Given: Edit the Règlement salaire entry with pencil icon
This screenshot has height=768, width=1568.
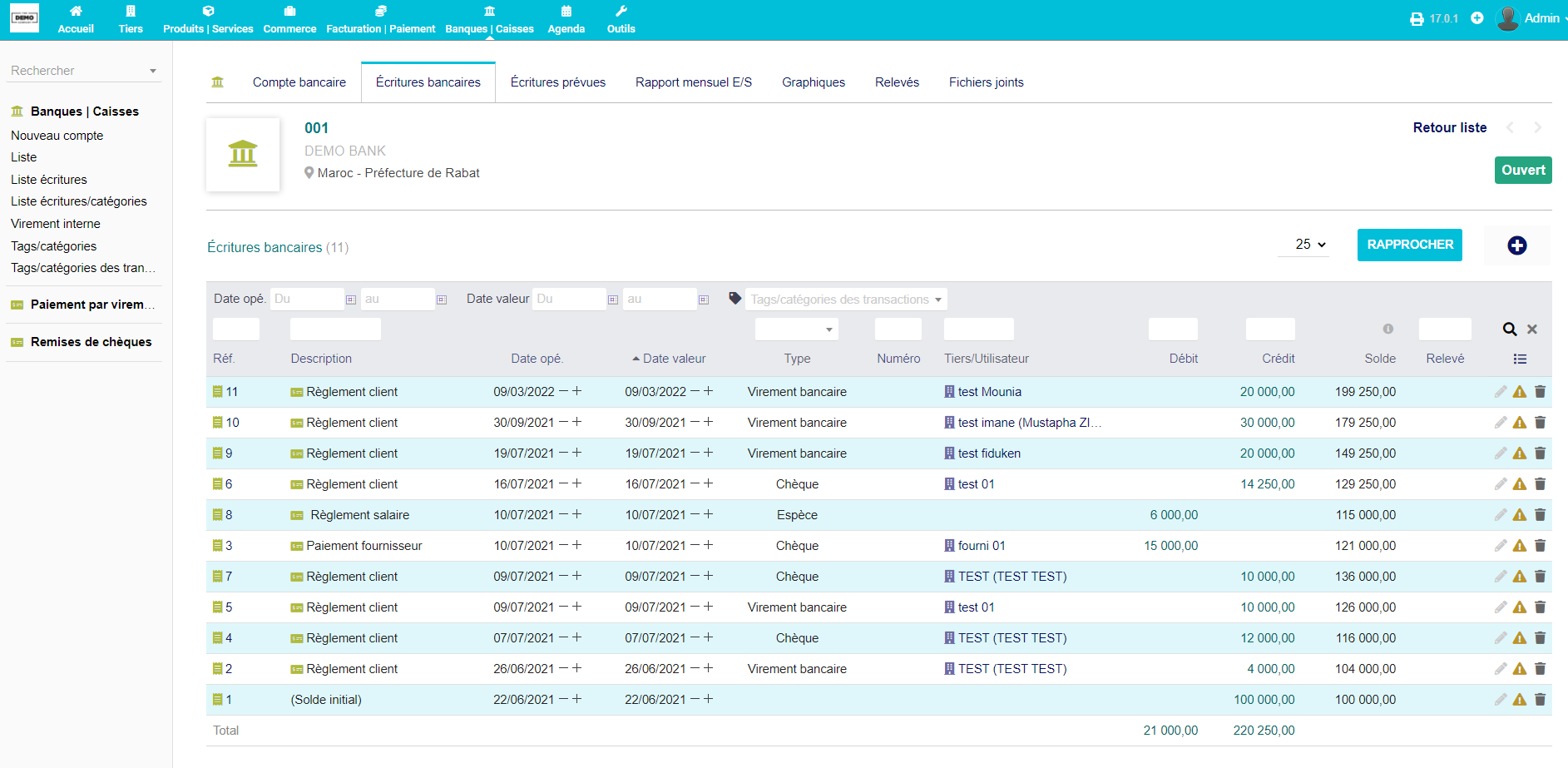Looking at the screenshot, I should click(x=1500, y=515).
